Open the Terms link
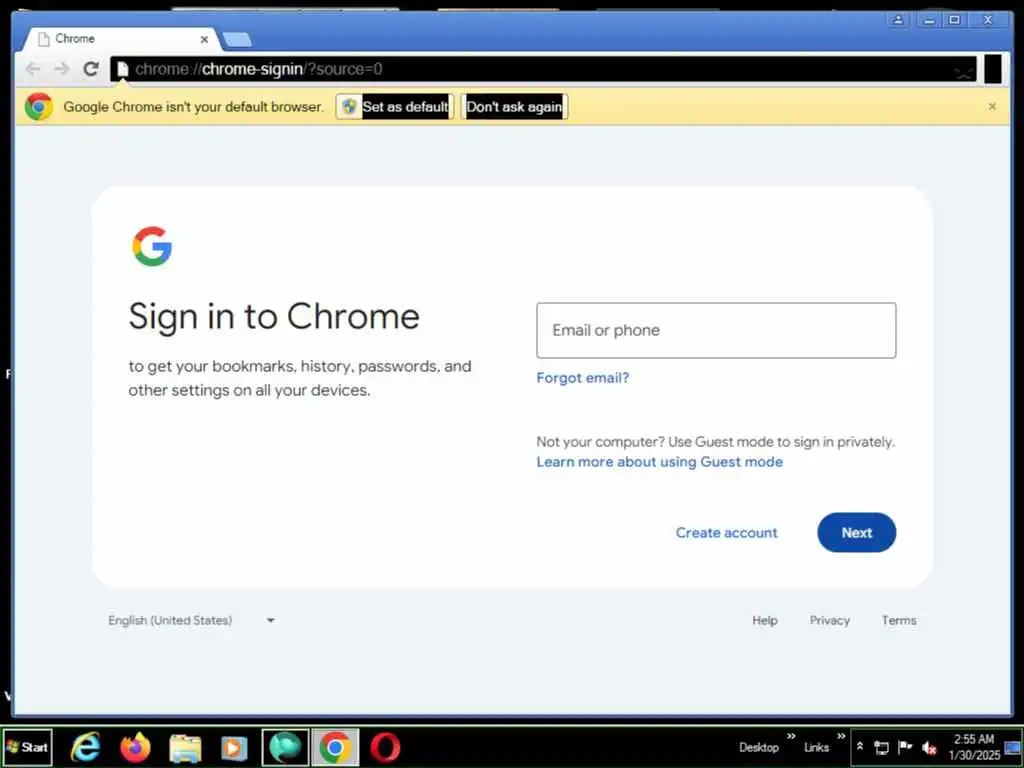 pyautogui.click(x=899, y=620)
